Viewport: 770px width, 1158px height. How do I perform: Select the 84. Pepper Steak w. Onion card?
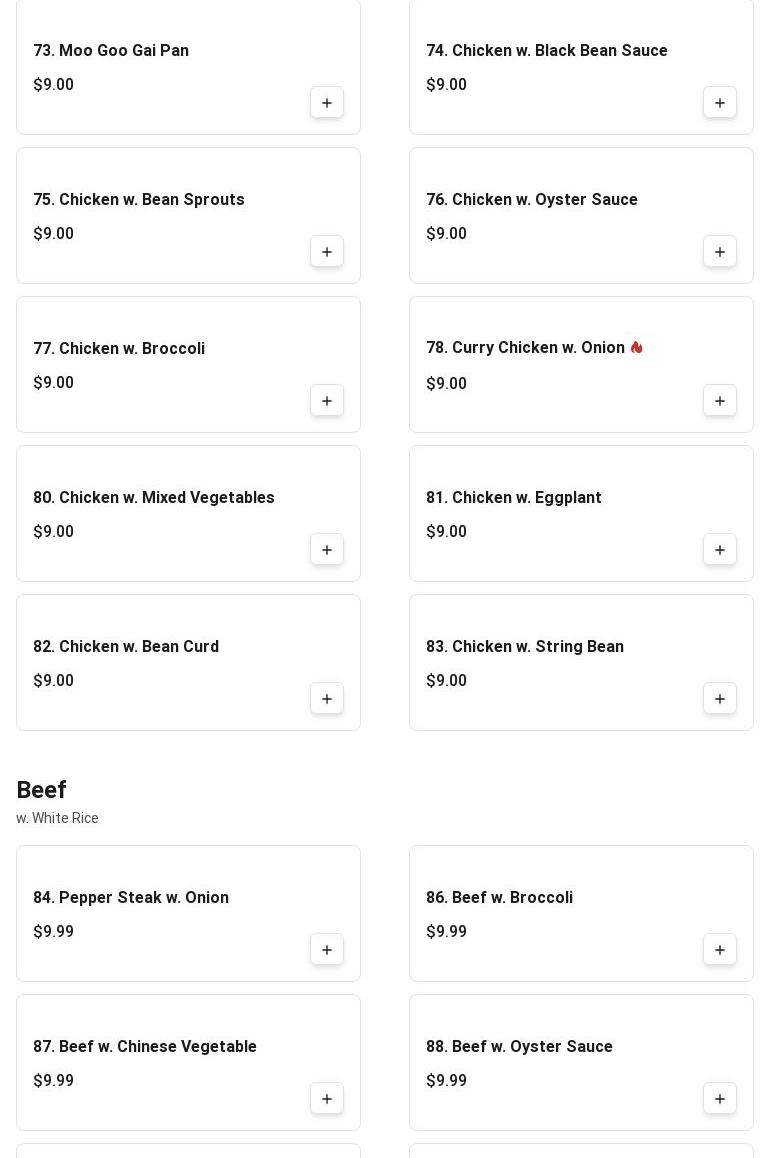coord(188,914)
